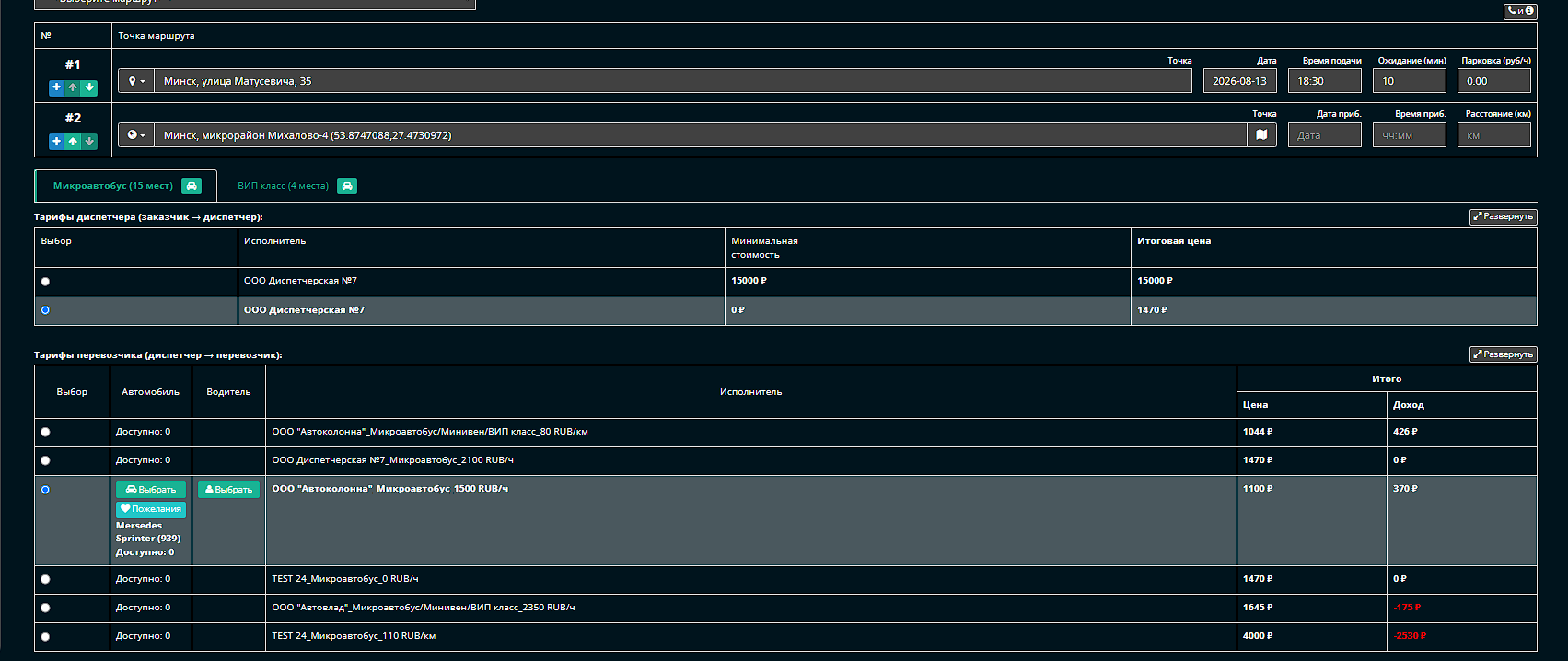Expand the carrier tariffs table
Viewport: 1568px width, 661px height.
(x=1503, y=354)
